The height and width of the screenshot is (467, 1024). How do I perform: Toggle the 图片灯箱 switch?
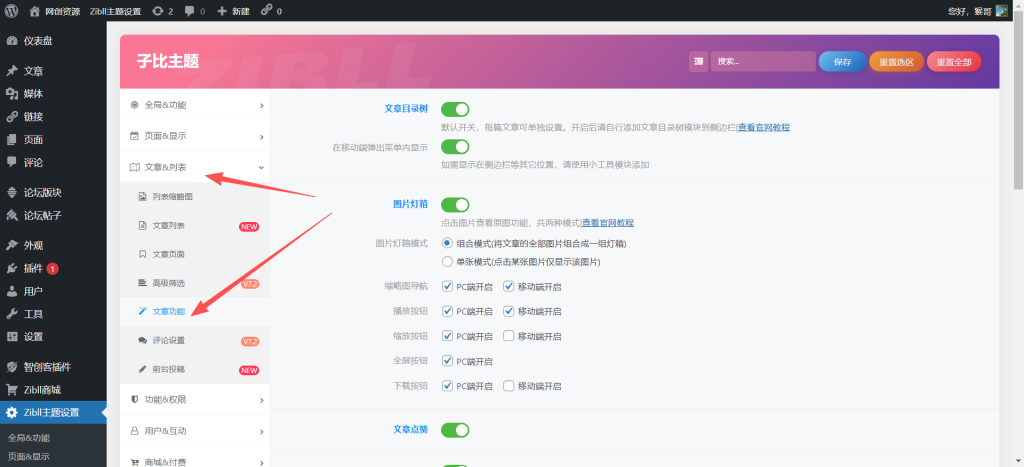coord(455,205)
